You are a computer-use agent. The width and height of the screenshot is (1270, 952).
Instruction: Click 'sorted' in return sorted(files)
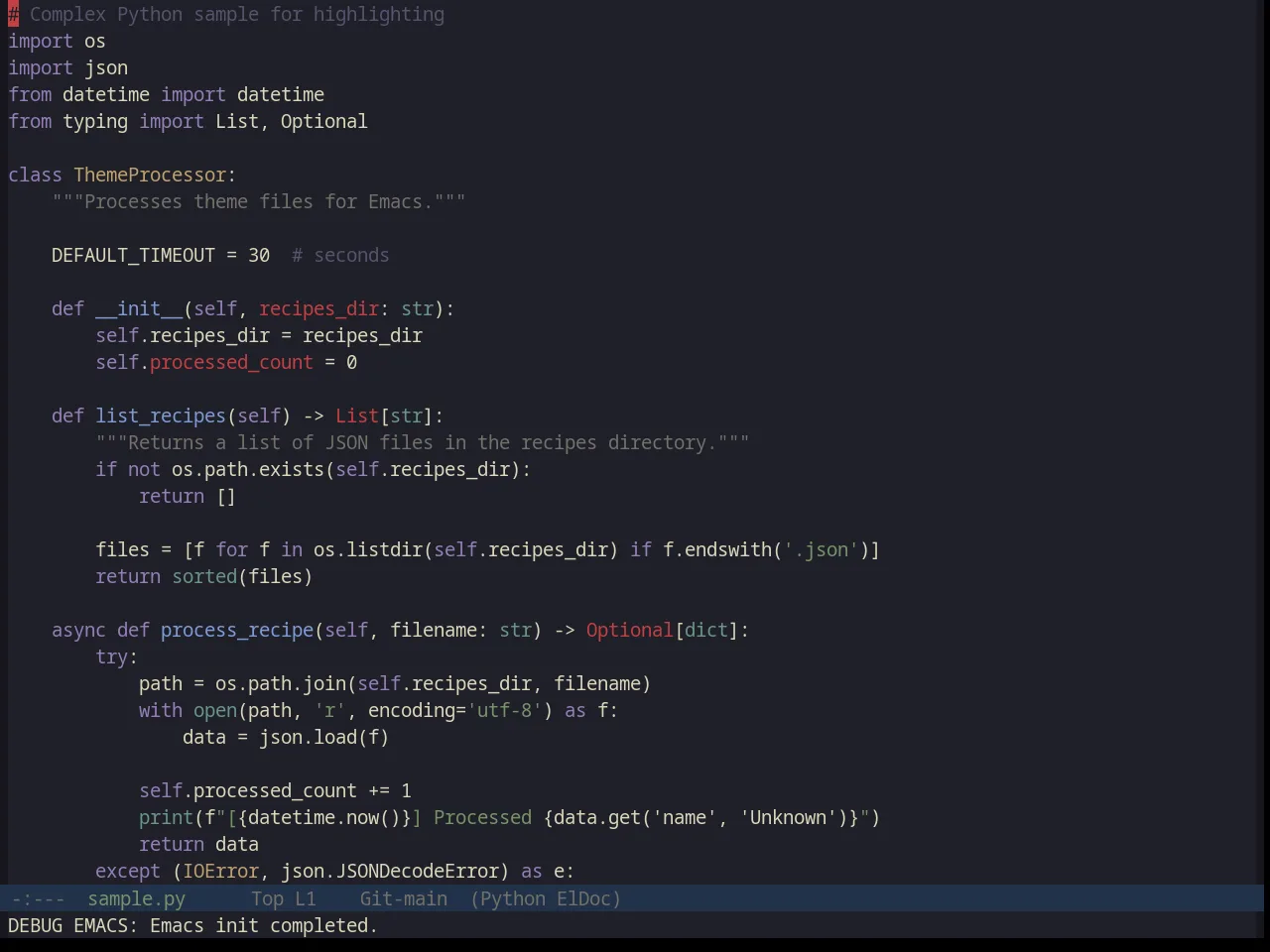tap(204, 576)
